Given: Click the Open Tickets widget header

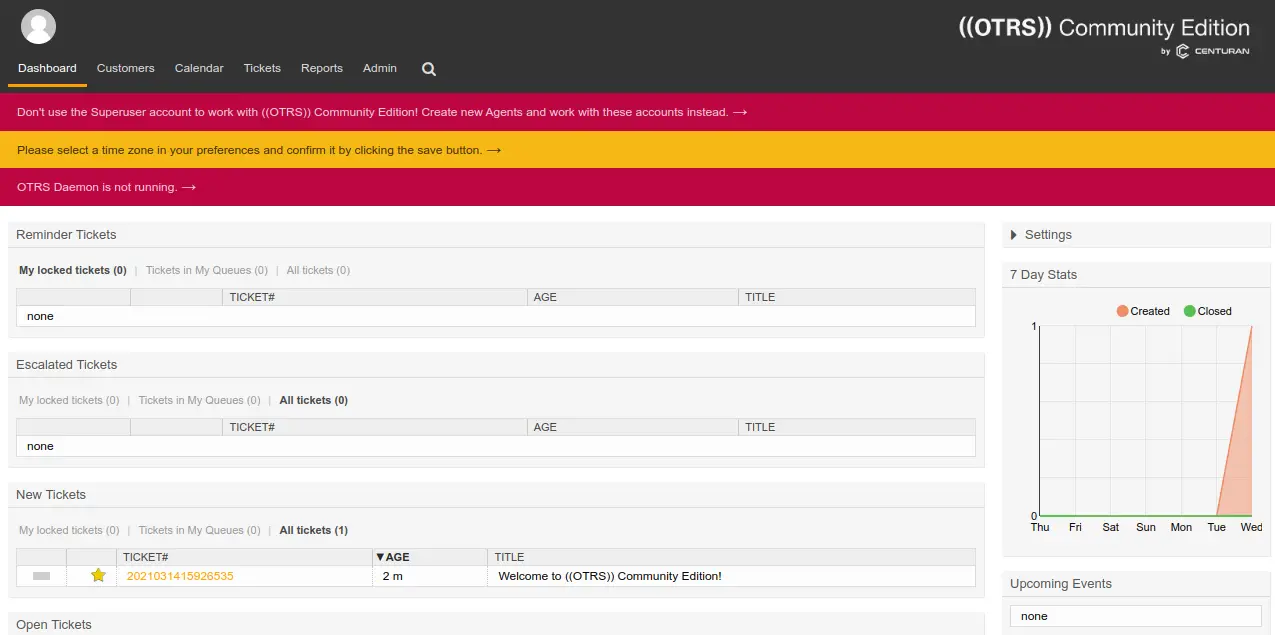Looking at the screenshot, I should click(496, 624).
